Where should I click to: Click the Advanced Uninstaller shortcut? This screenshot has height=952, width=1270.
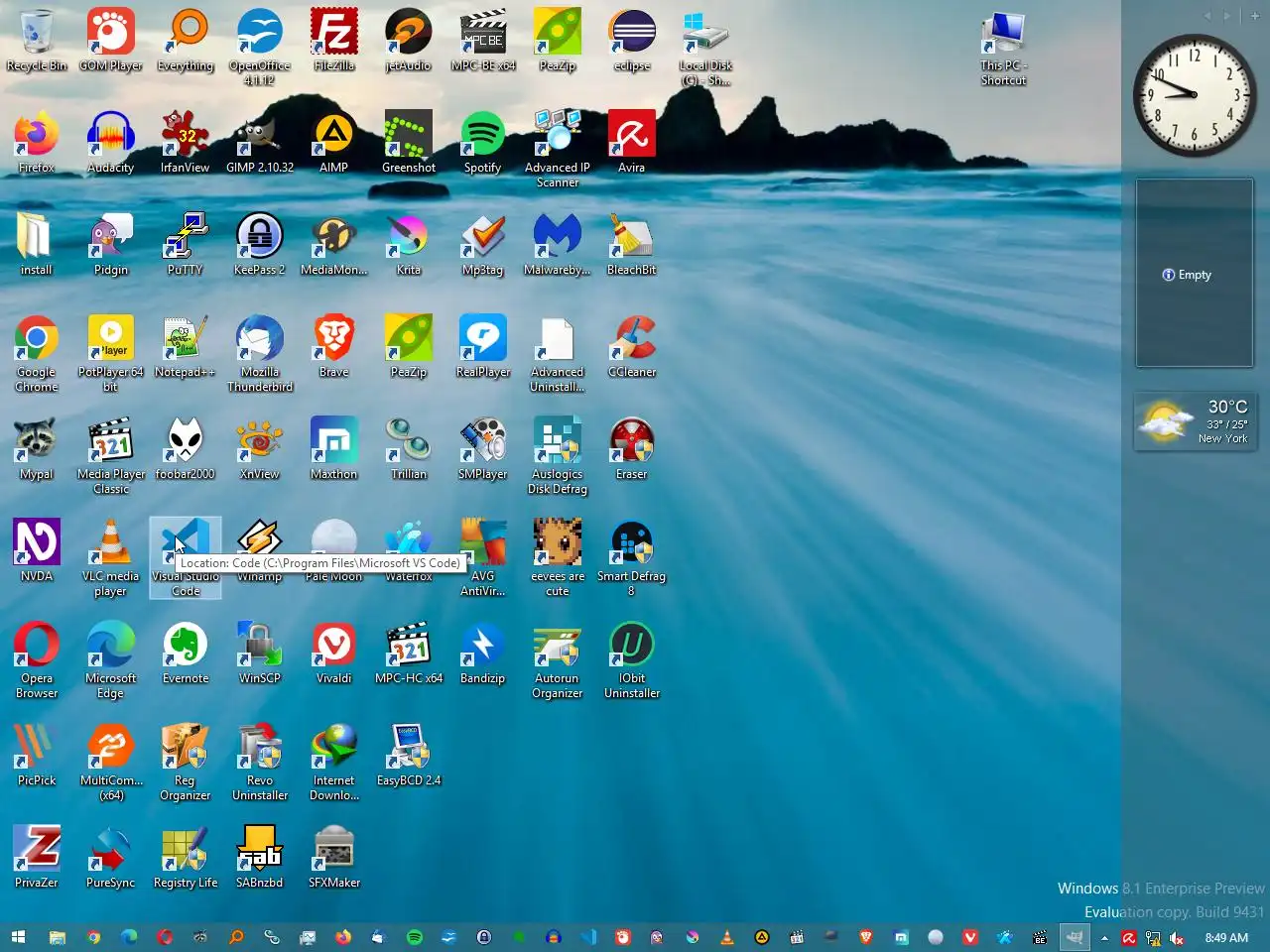point(558,354)
